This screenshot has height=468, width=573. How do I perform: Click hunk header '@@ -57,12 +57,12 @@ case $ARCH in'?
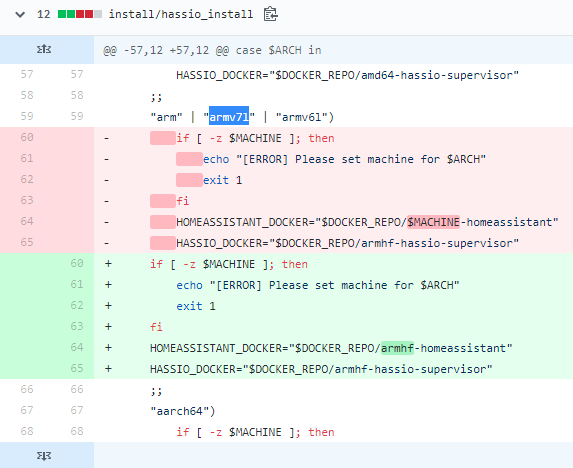212,50
